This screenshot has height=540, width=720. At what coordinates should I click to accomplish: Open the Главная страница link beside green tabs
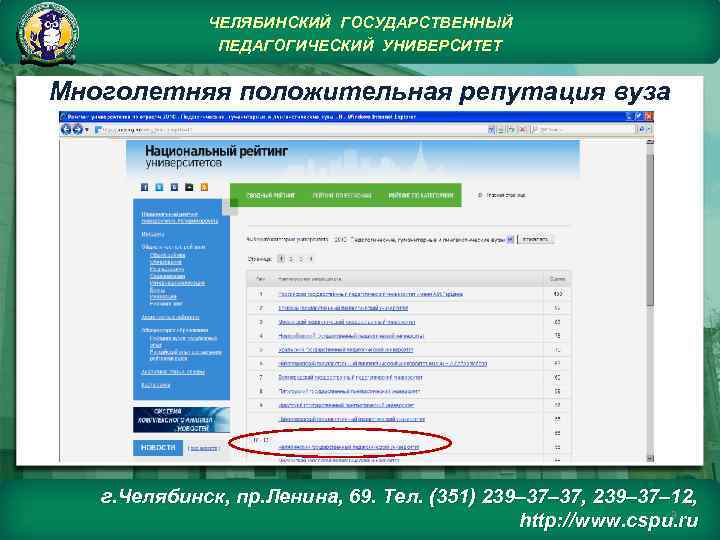(506, 195)
